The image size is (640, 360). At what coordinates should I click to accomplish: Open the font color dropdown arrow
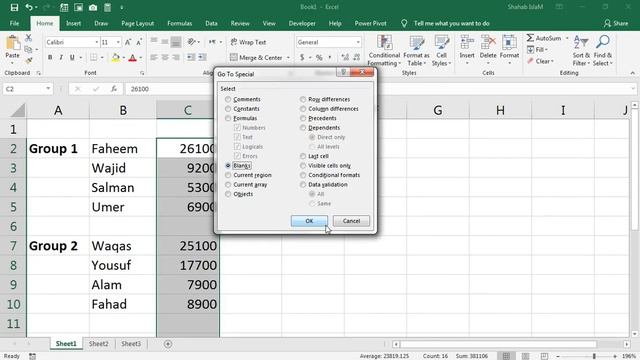coord(140,58)
